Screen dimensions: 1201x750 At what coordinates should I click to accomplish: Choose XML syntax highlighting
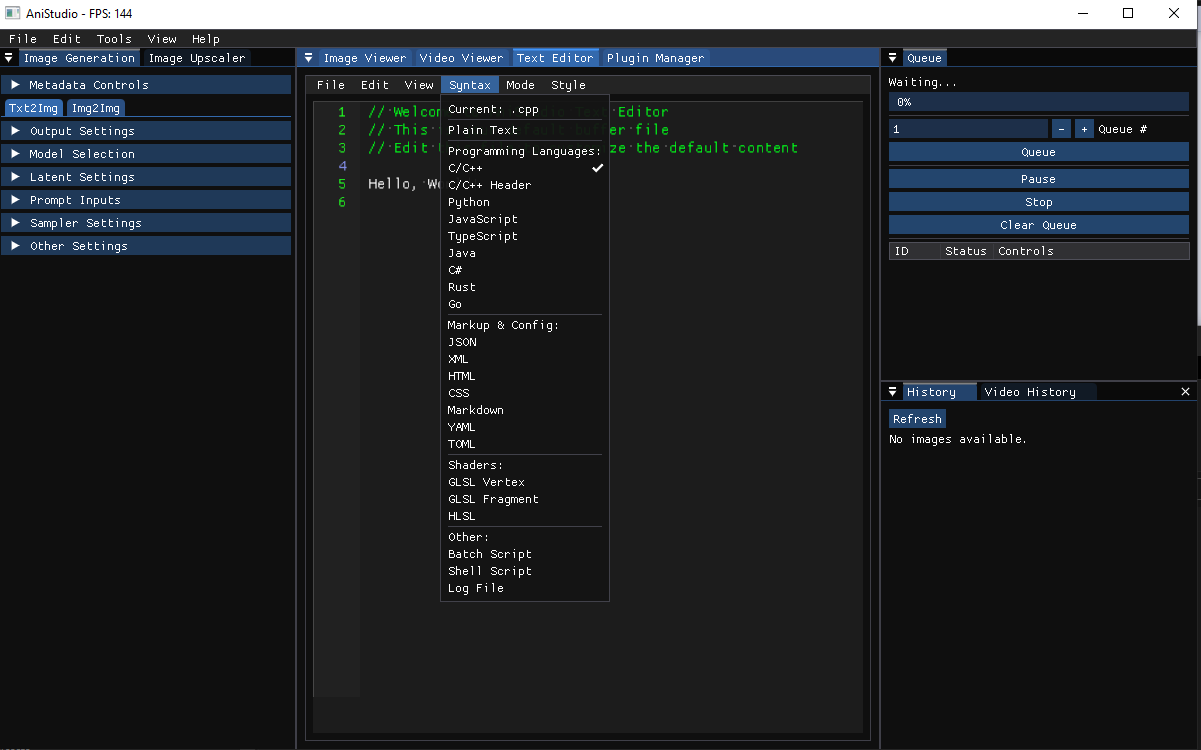point(525,359)
